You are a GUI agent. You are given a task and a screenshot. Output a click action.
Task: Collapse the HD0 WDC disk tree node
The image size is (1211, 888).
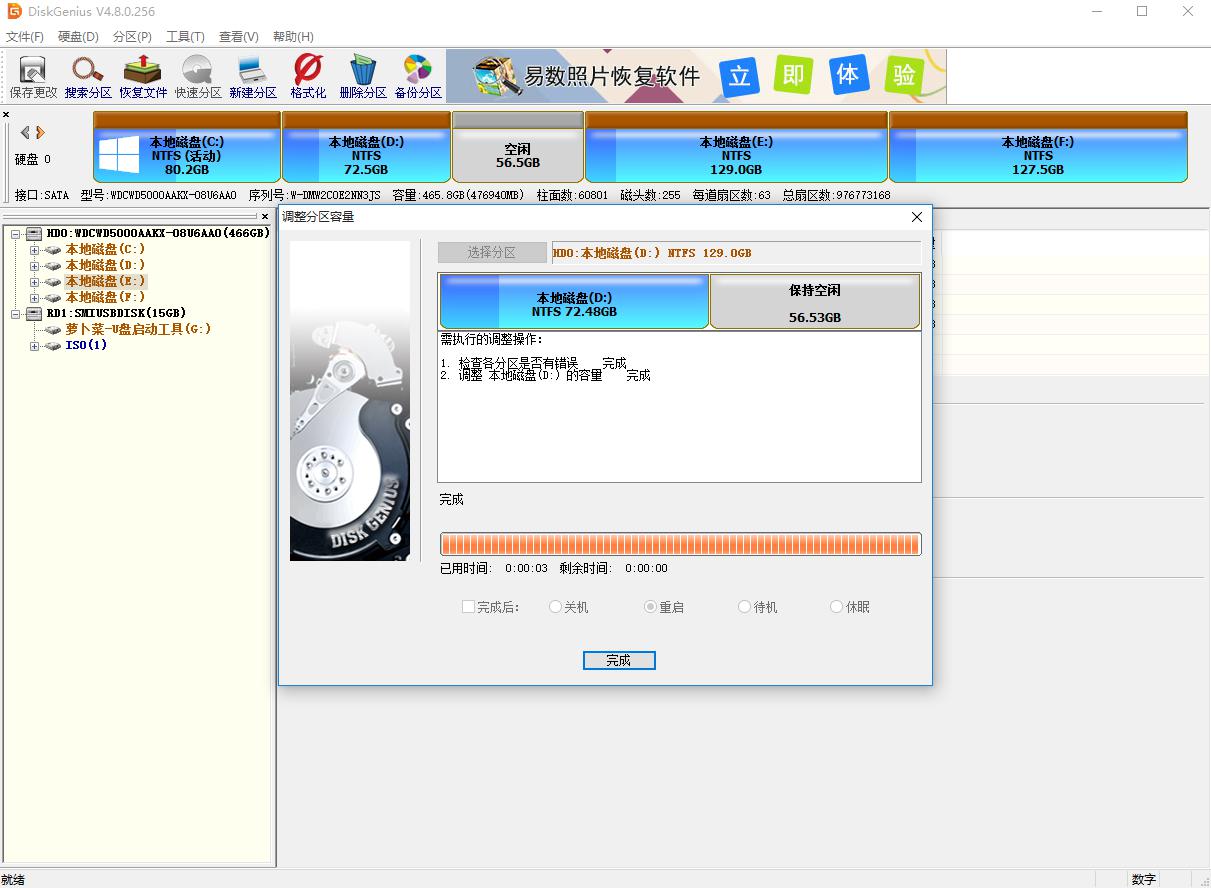pos(17,233)
